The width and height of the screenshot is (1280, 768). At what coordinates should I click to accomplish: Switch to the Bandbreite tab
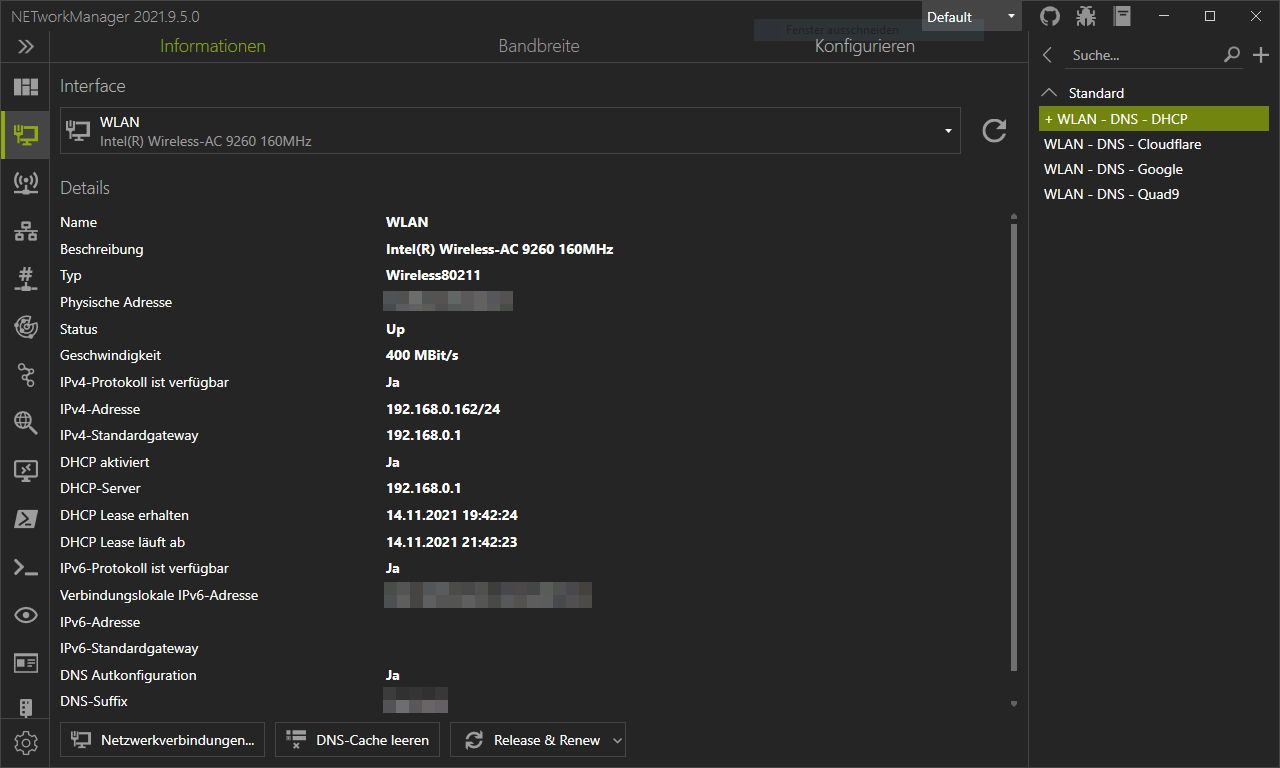539,46
